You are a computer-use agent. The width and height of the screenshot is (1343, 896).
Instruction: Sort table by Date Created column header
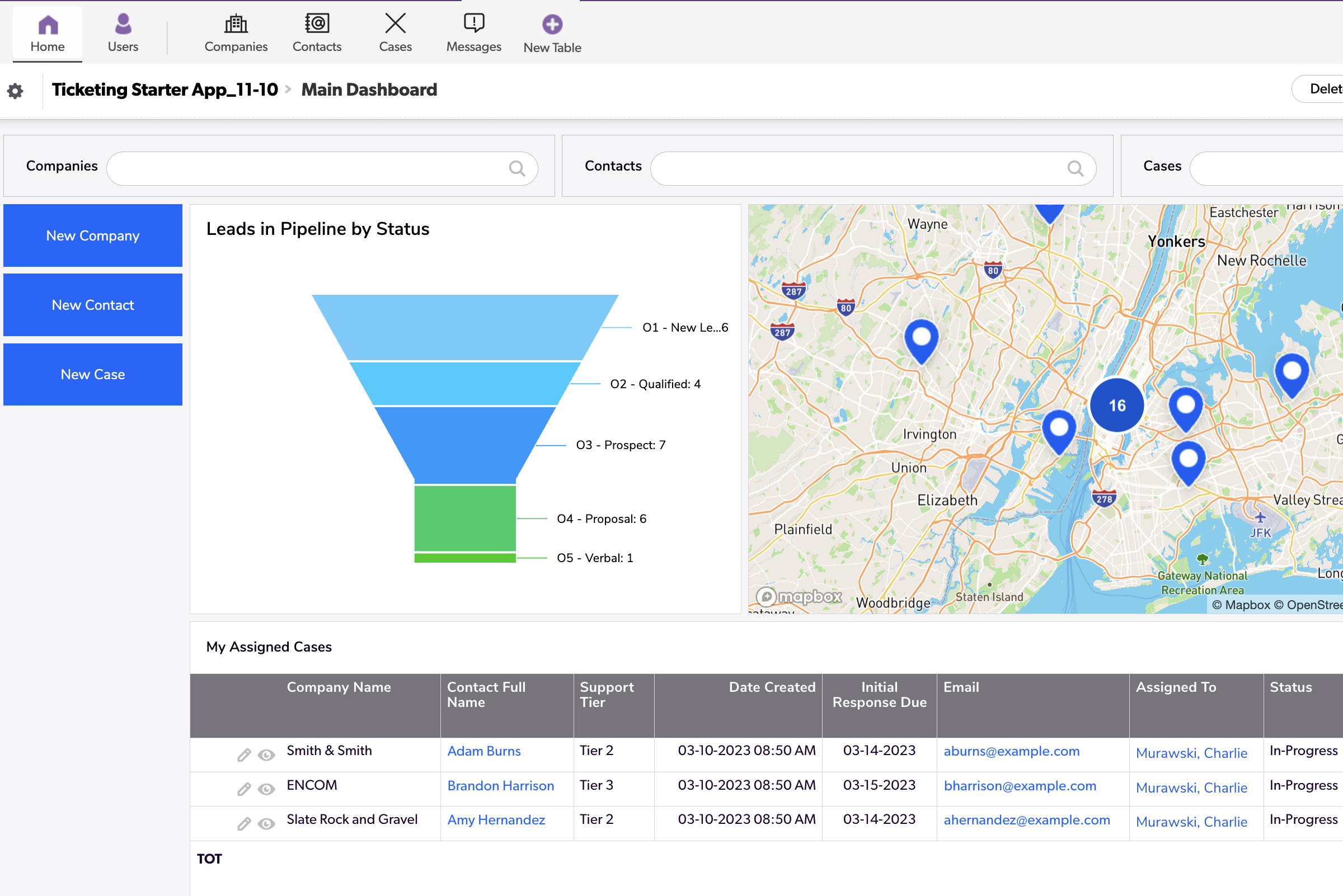point(771,687)
